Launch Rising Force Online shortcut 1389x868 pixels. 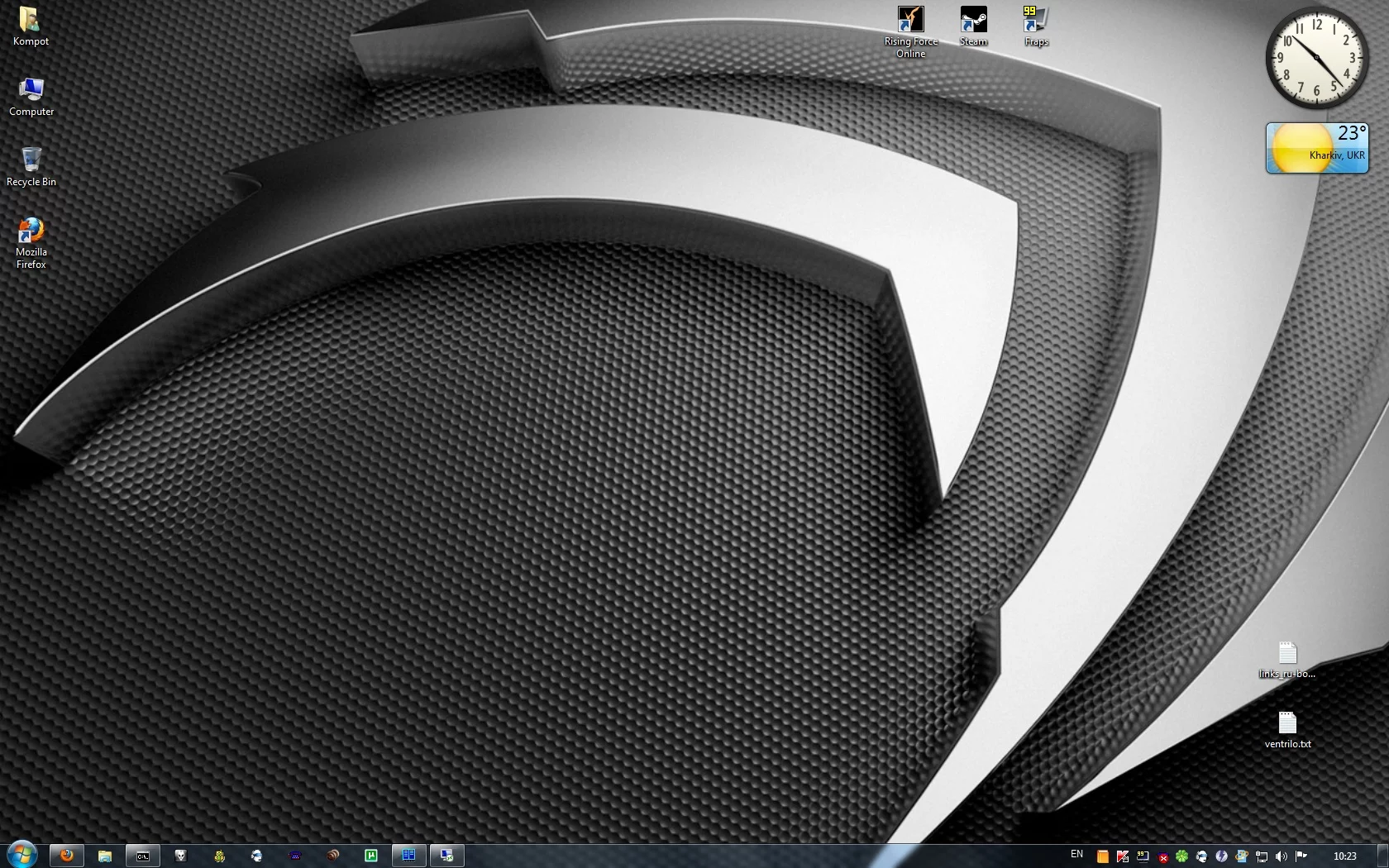point(910,31)
